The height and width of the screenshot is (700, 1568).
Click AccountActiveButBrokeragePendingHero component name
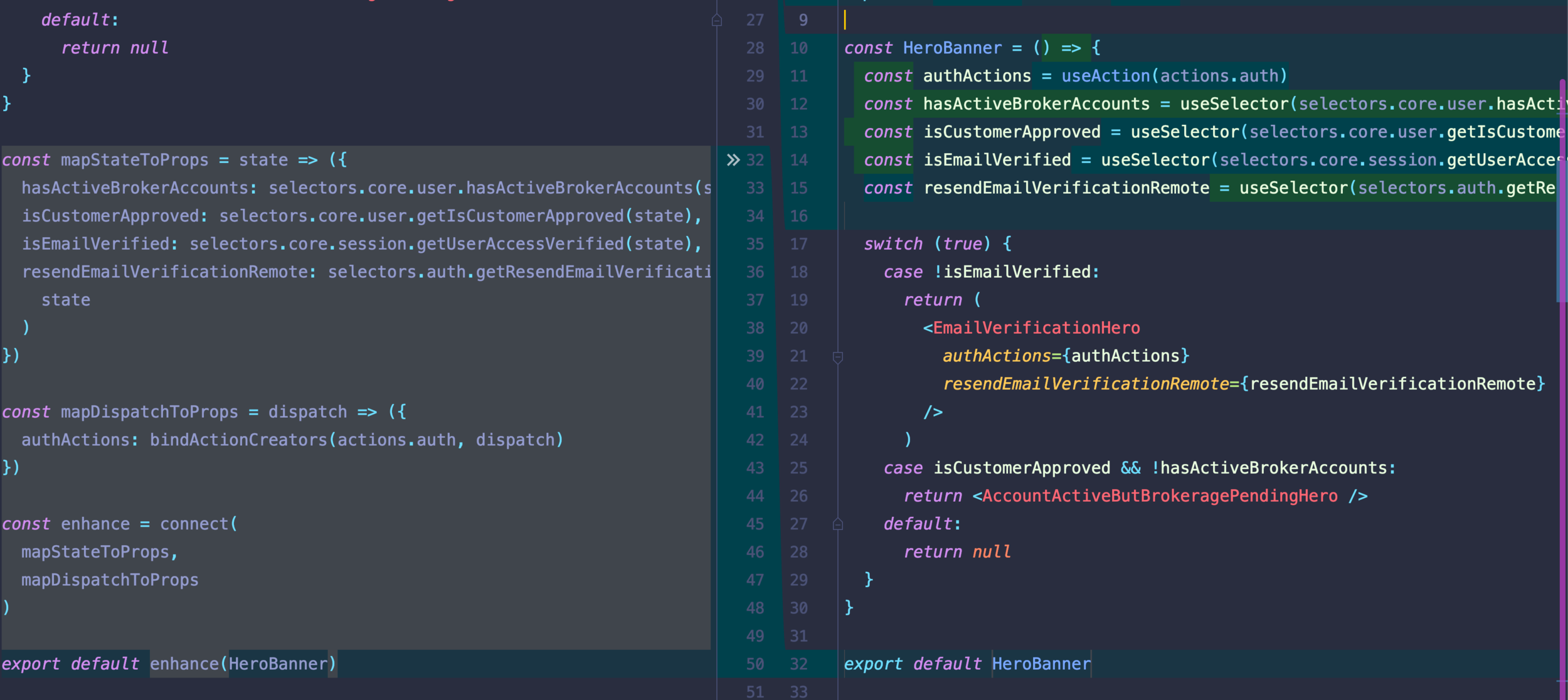(x=1160, y=496)
